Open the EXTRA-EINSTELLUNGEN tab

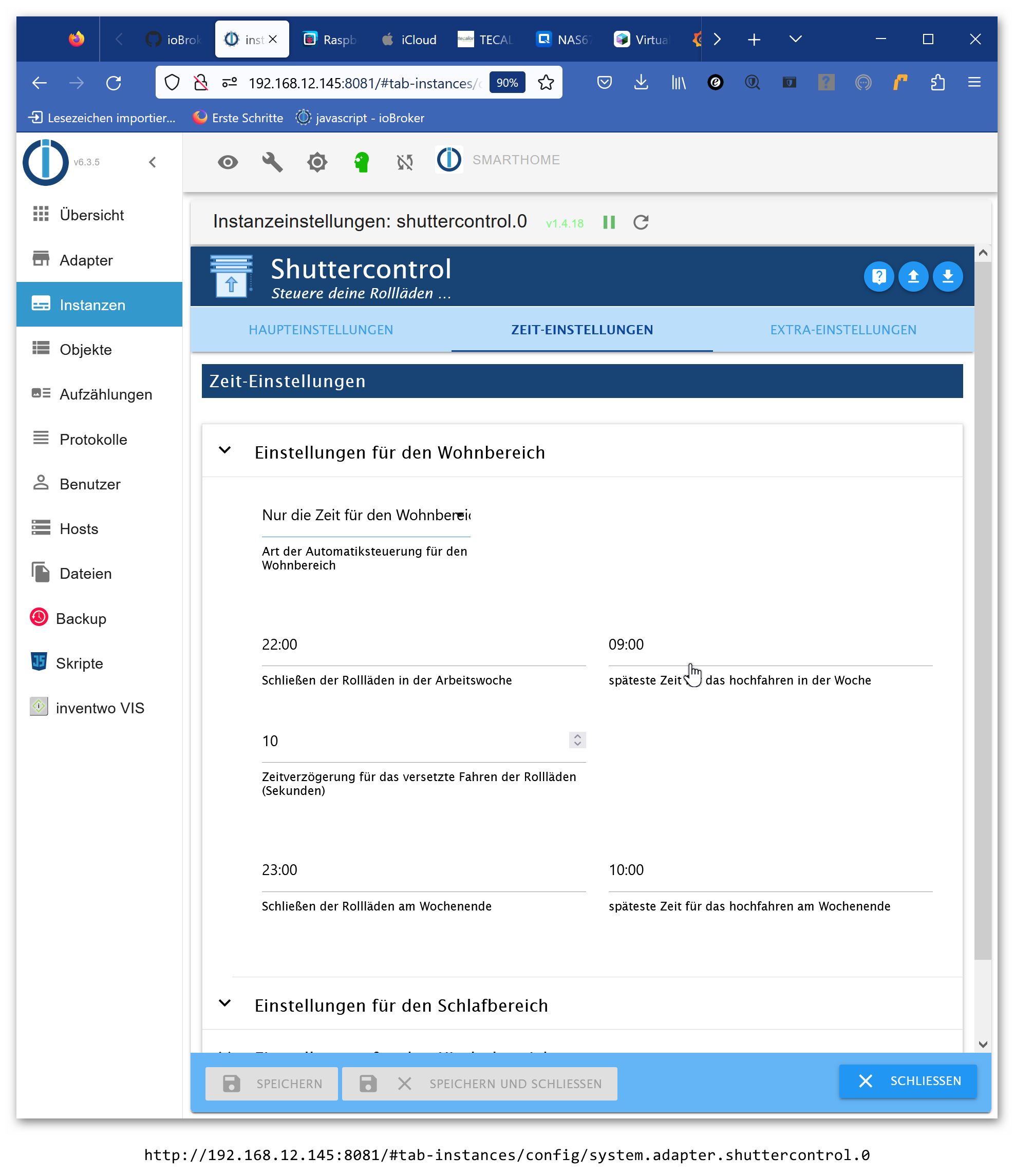pos(843,330)
